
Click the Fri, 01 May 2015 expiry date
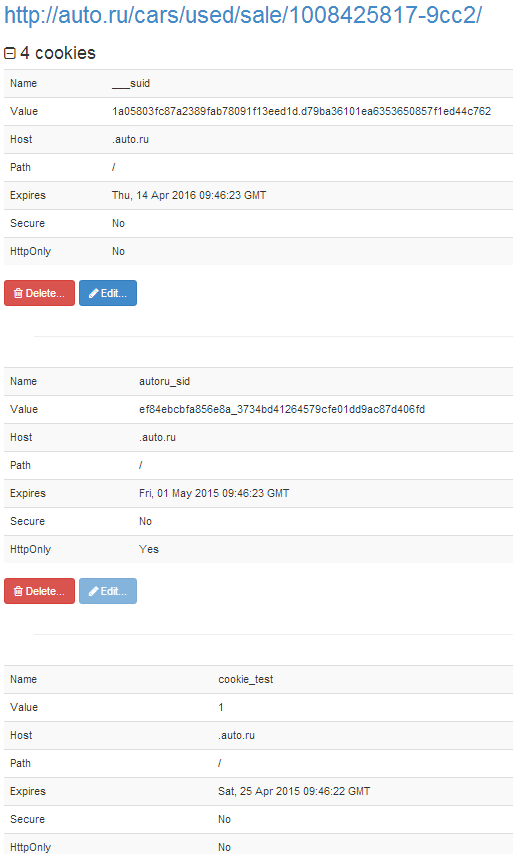point(214,493)
